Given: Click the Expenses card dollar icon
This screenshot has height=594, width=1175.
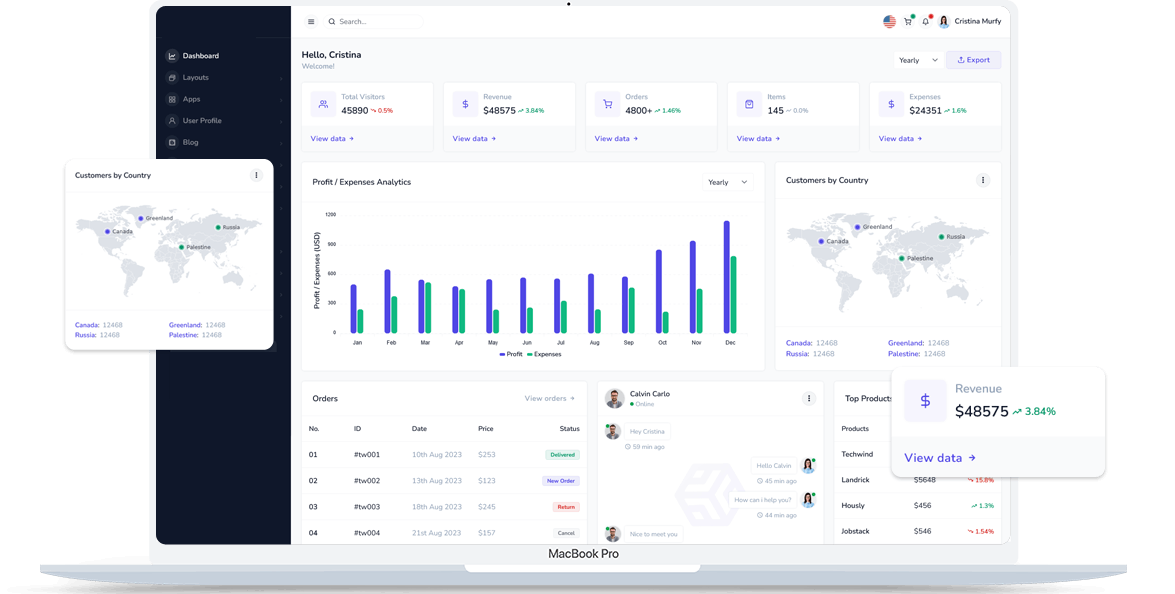Looking at the screenshot, I should tap(891, 104).
